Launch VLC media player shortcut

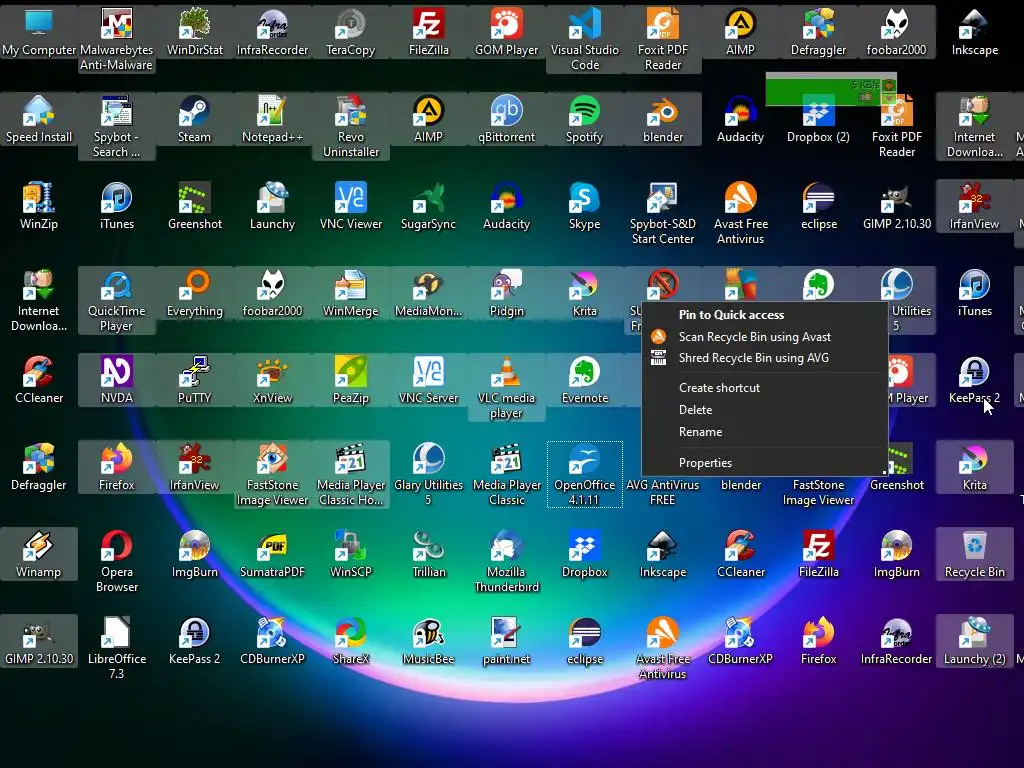tap(506, 387)
